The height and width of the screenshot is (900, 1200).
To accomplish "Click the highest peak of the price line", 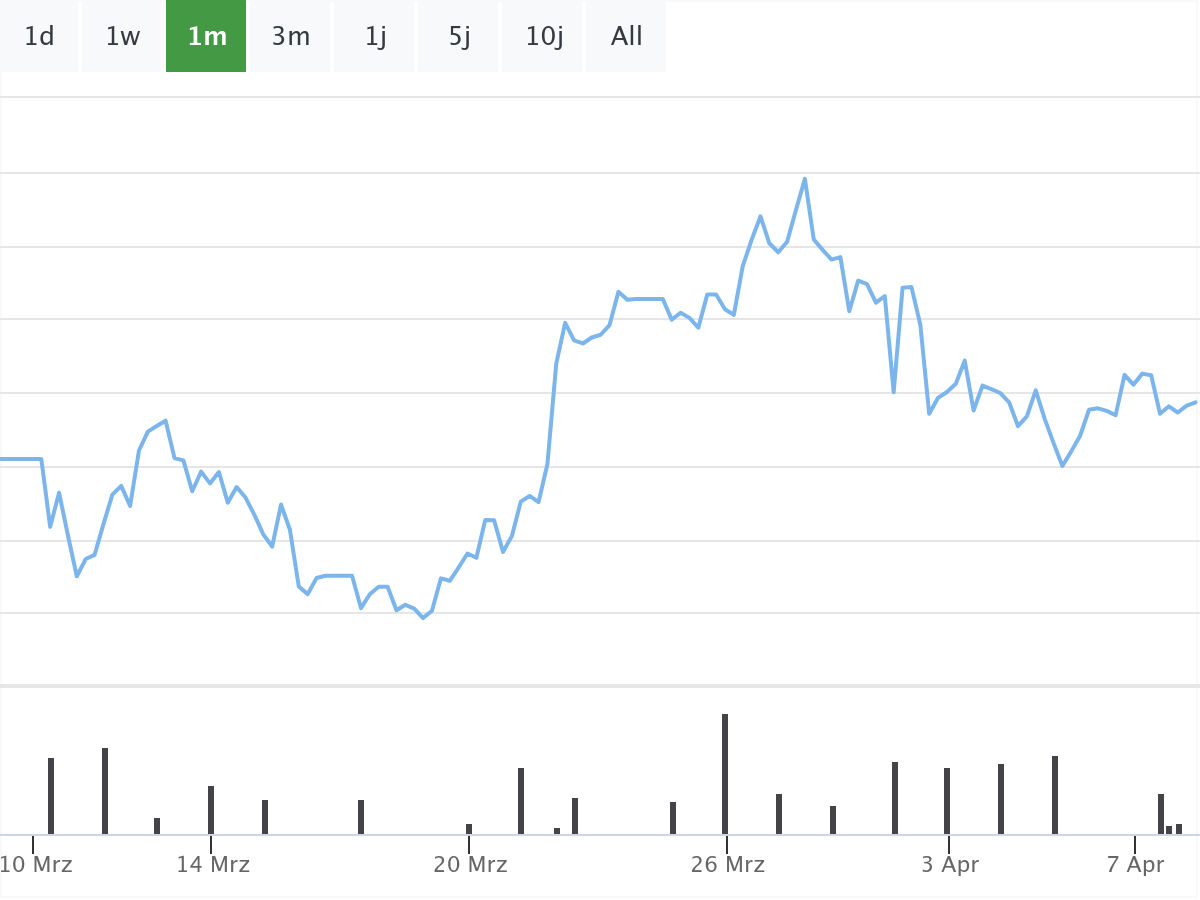I will pos(805,179).
